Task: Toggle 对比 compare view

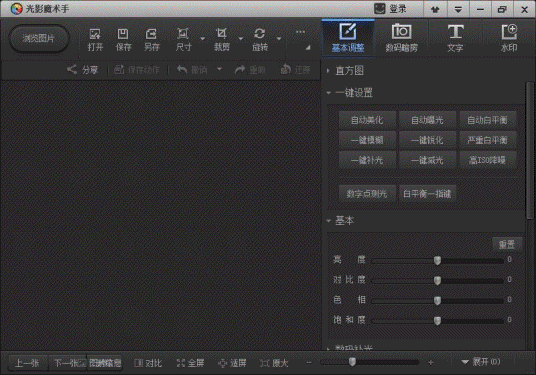Action: click(x=148, y=363)
